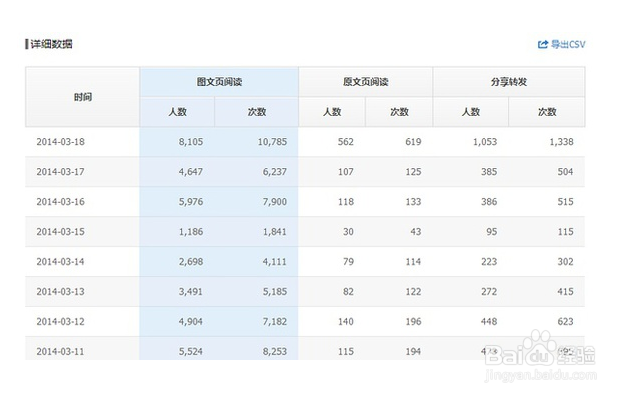The height and width of the screenshot is (397, 633).
Task: Select the 图文页阅读 column header
Action: pos(219,82)
